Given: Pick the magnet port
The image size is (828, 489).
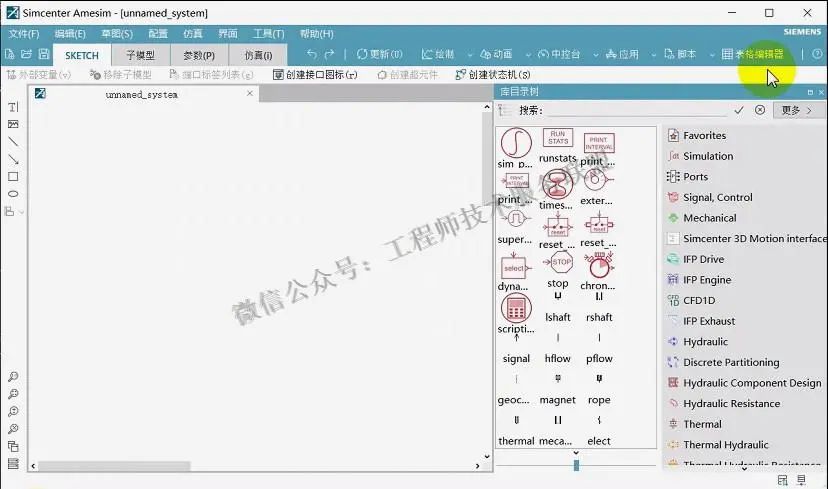Looking at the screenshot, I should [x=558, y=392].
